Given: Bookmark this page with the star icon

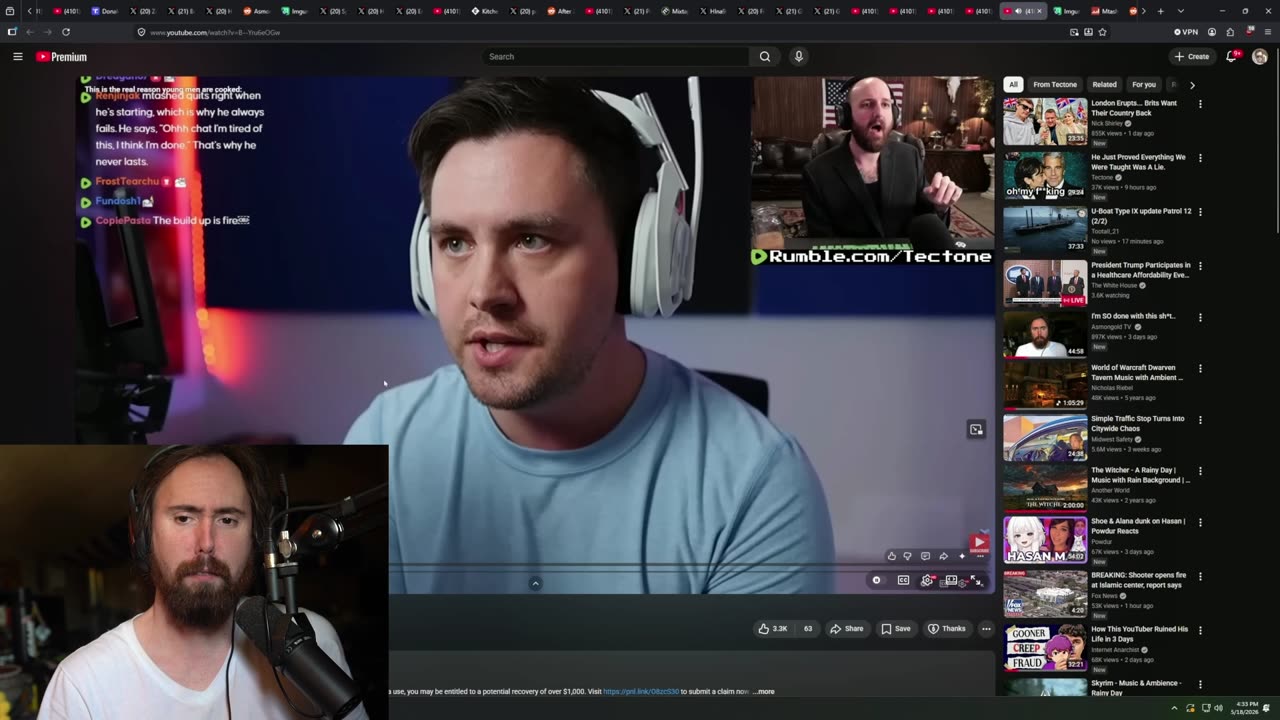Looking at the screenshot, I should coord(1102,32).
